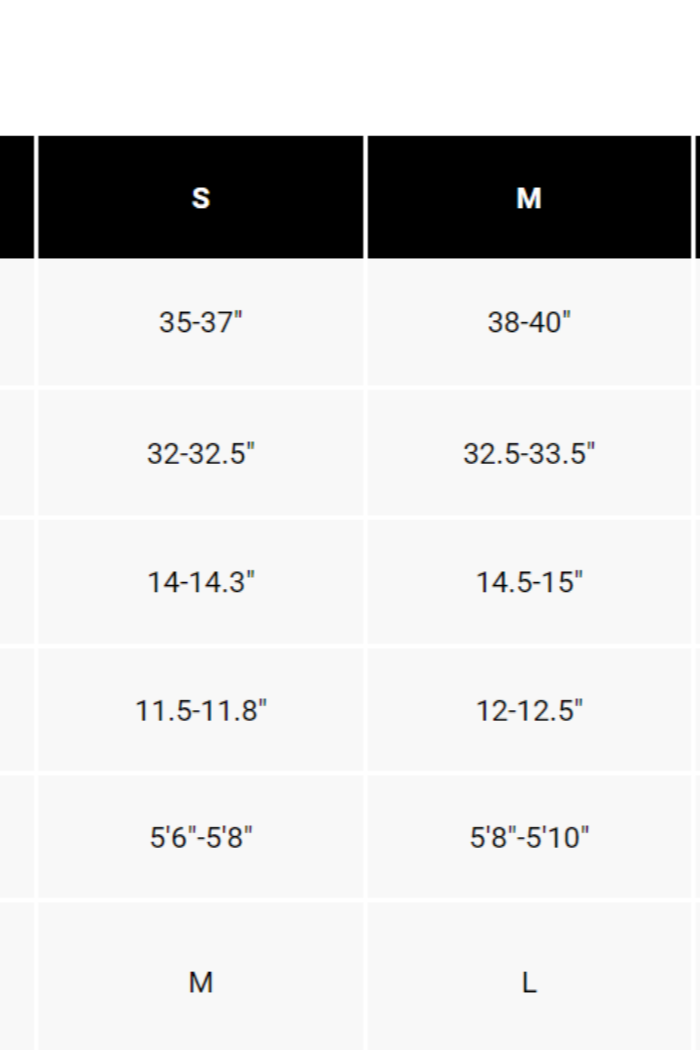
Task: Click the partial cell left of 5'6"-5'8"
Action: tap(16, 837)
